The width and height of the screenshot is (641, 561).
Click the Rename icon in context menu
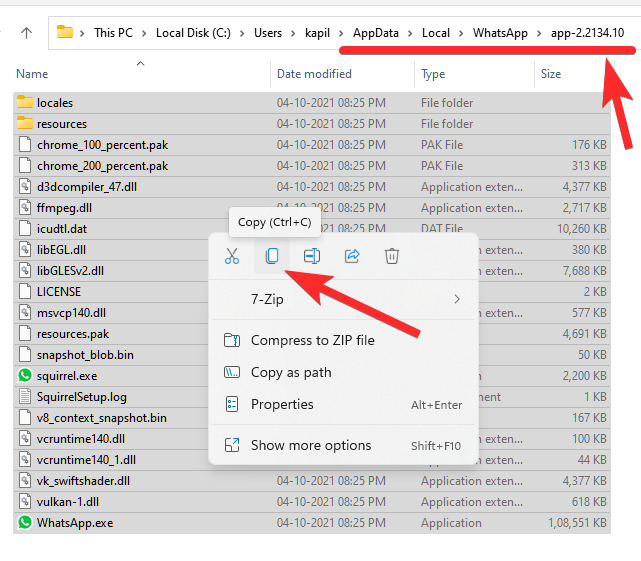click(312, 256)
